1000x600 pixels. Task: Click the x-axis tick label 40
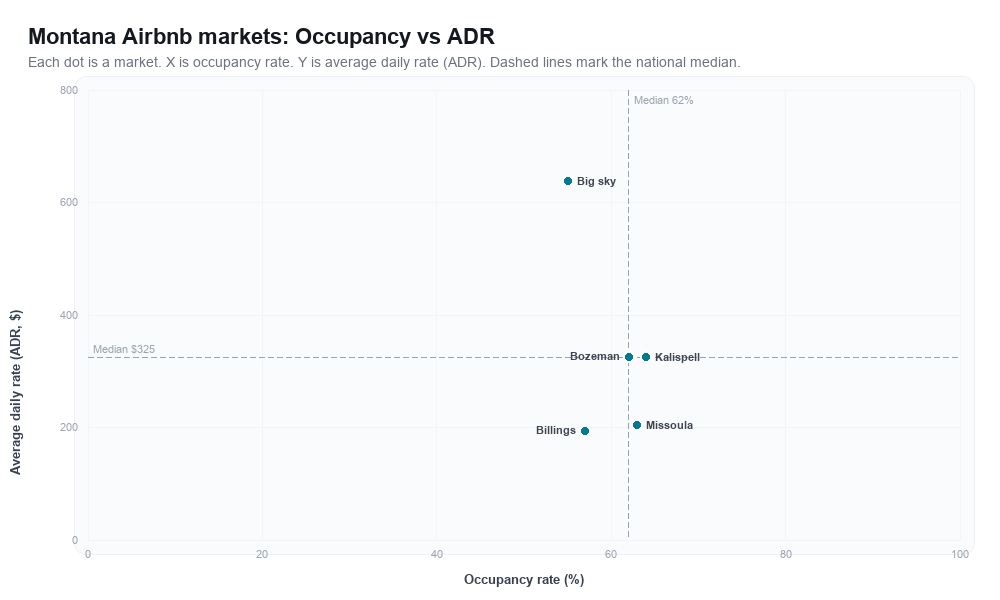click(437, 555)
